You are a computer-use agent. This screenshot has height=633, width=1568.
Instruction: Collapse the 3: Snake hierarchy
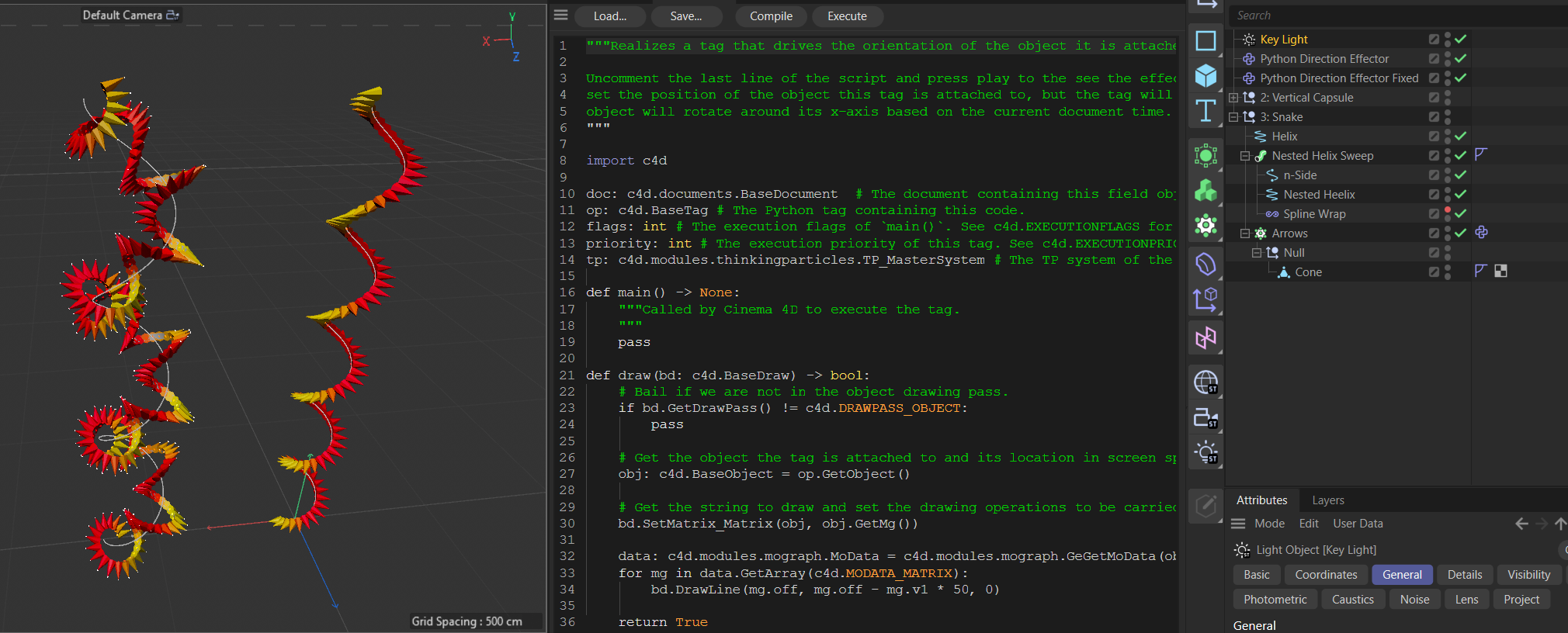click(1233, 117)
